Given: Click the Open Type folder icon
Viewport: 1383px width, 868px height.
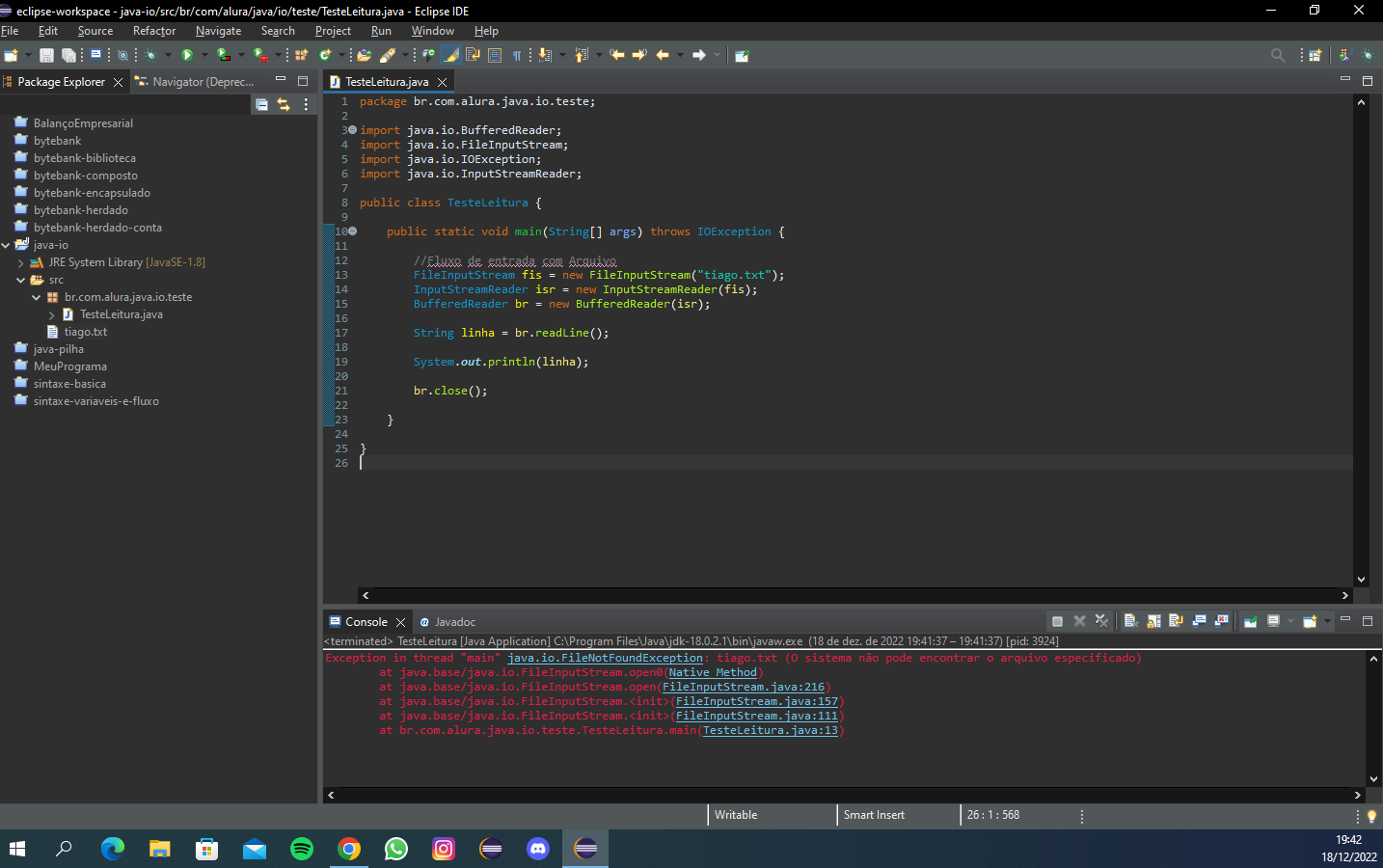Looking at the screenshot, I should click(x=364, y=55).
